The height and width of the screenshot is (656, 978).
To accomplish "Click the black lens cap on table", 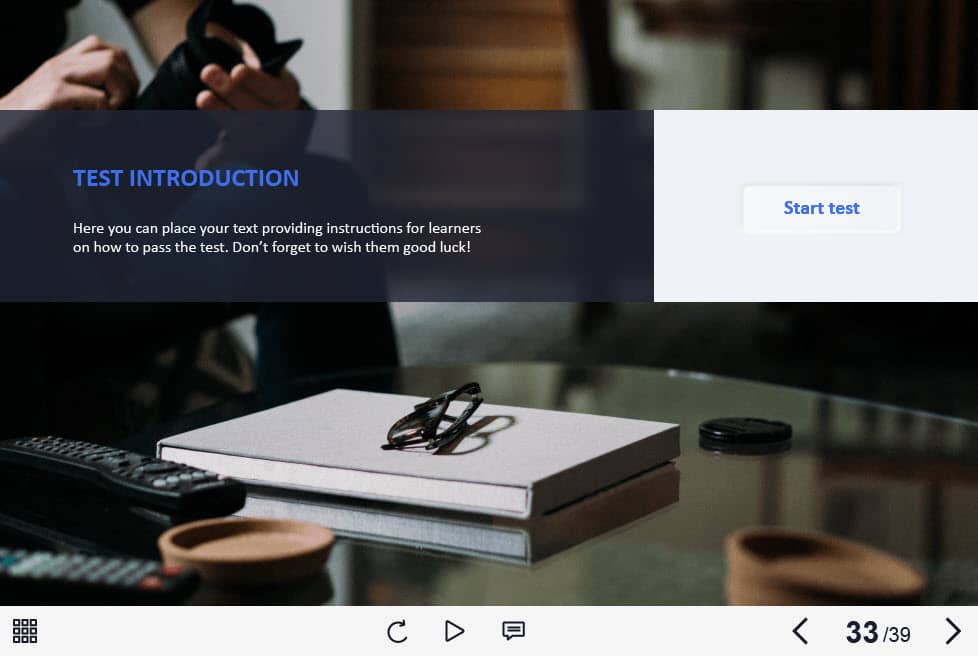I will point(745,431).
